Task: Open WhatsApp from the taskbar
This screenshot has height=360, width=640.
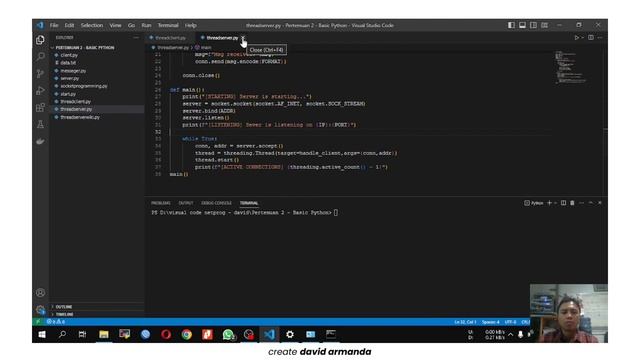Action: pos(228,334)
